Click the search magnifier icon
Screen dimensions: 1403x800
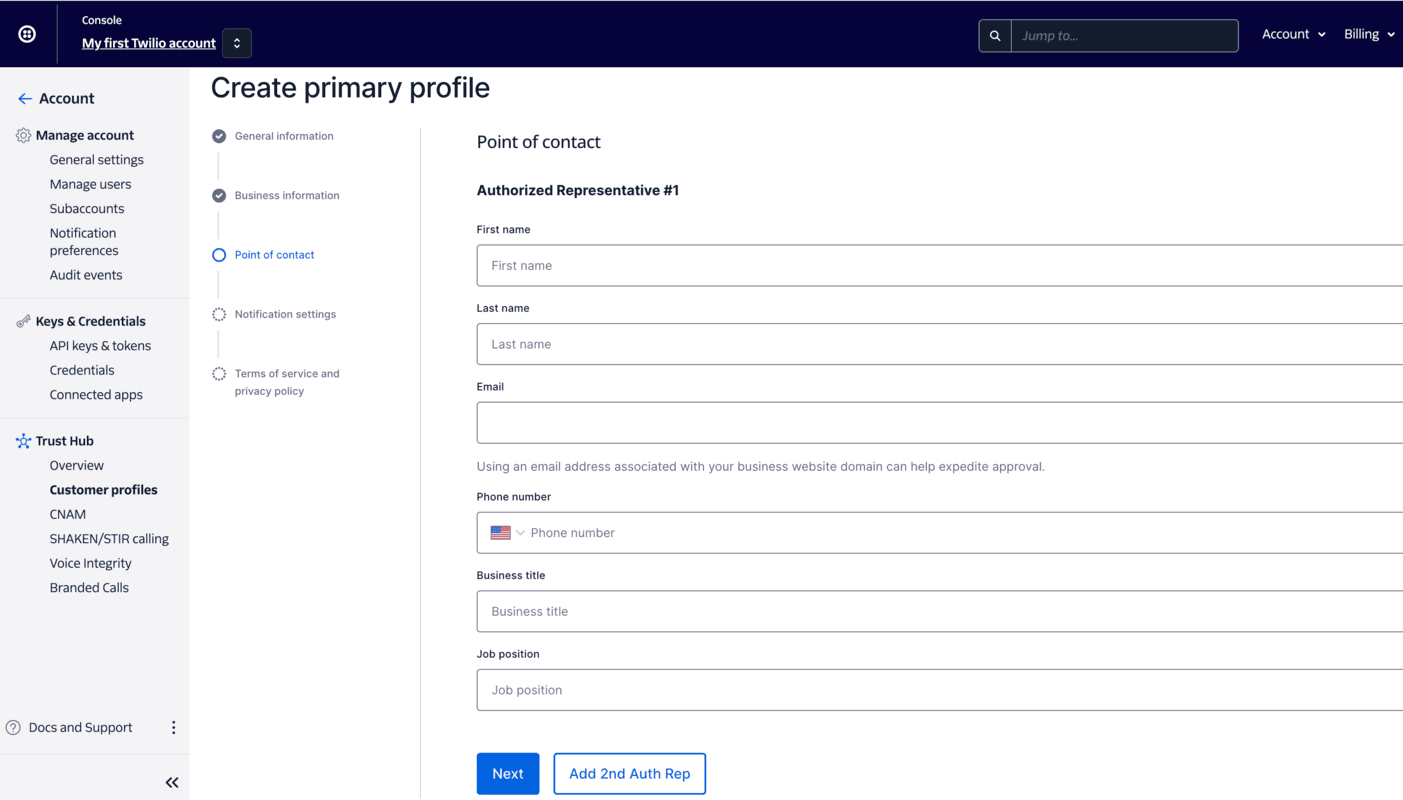pos(994,35)
